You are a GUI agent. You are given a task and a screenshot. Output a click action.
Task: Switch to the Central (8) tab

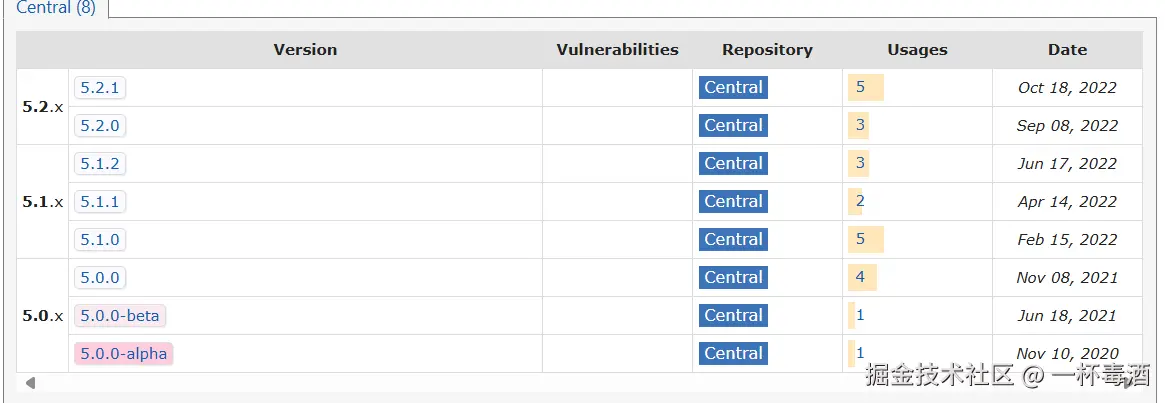point(57,8)
